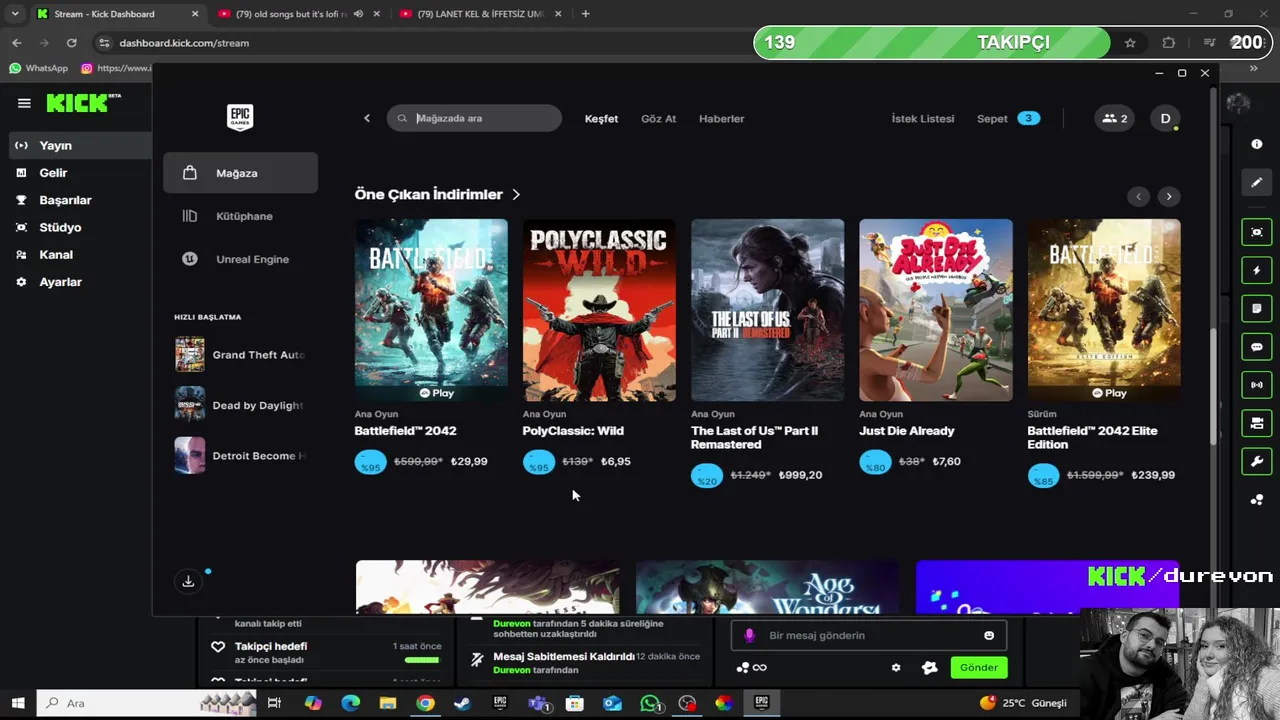This screenshot has width=1280, height=720.
Task: Click the Battlefield 2042 title text
Action: tap(405, 431)
